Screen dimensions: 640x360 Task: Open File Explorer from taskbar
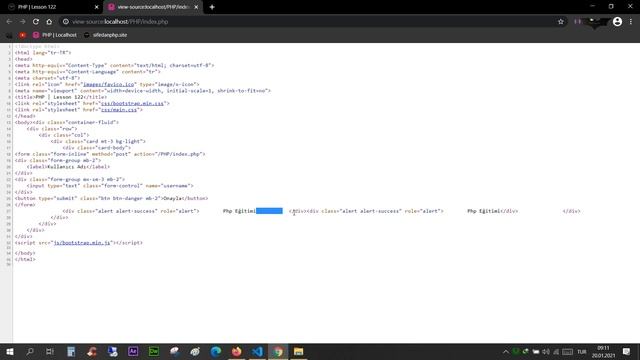pos(298,351)
